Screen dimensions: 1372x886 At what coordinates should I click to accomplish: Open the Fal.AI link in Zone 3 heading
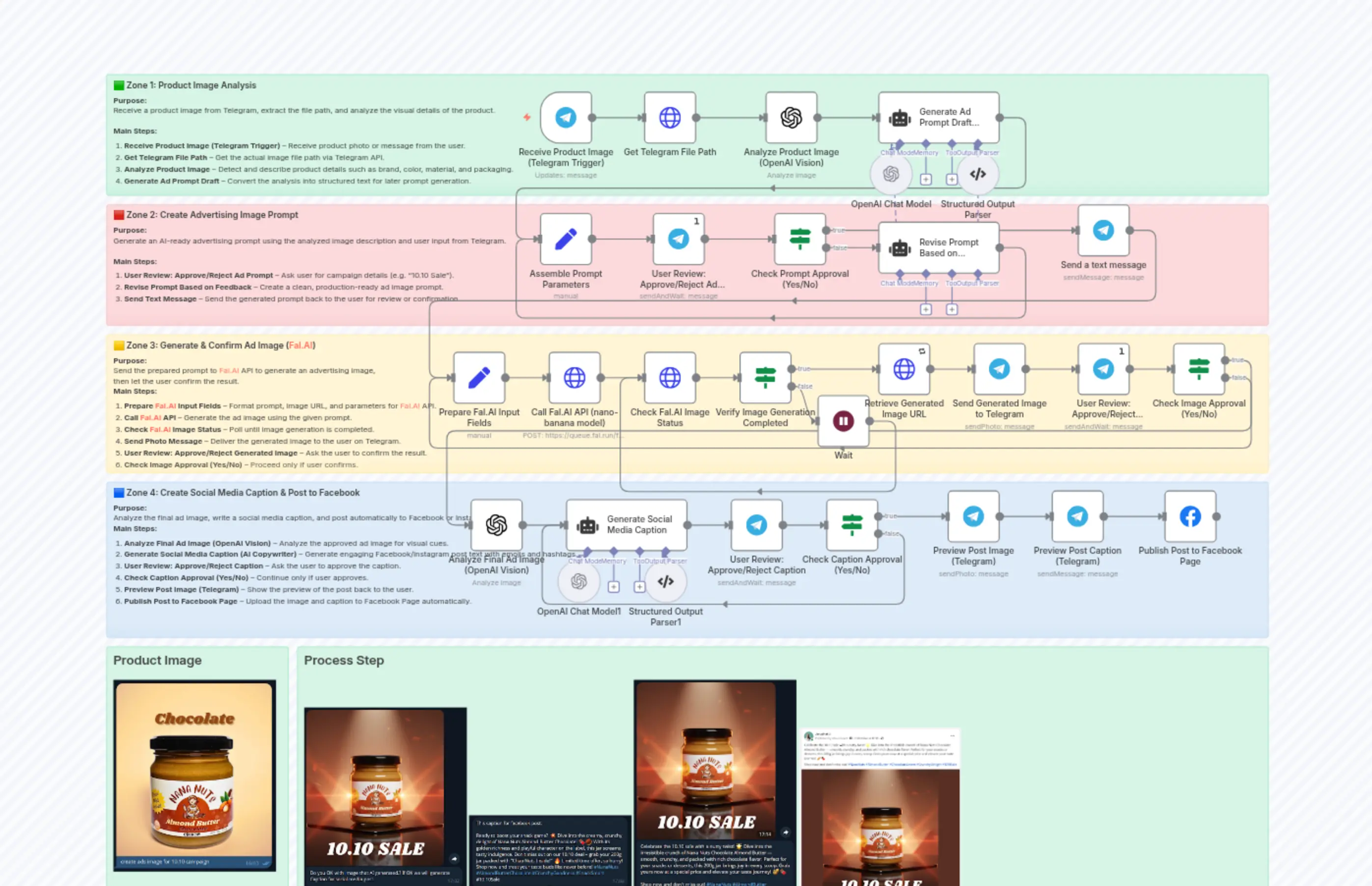point(302,345)
